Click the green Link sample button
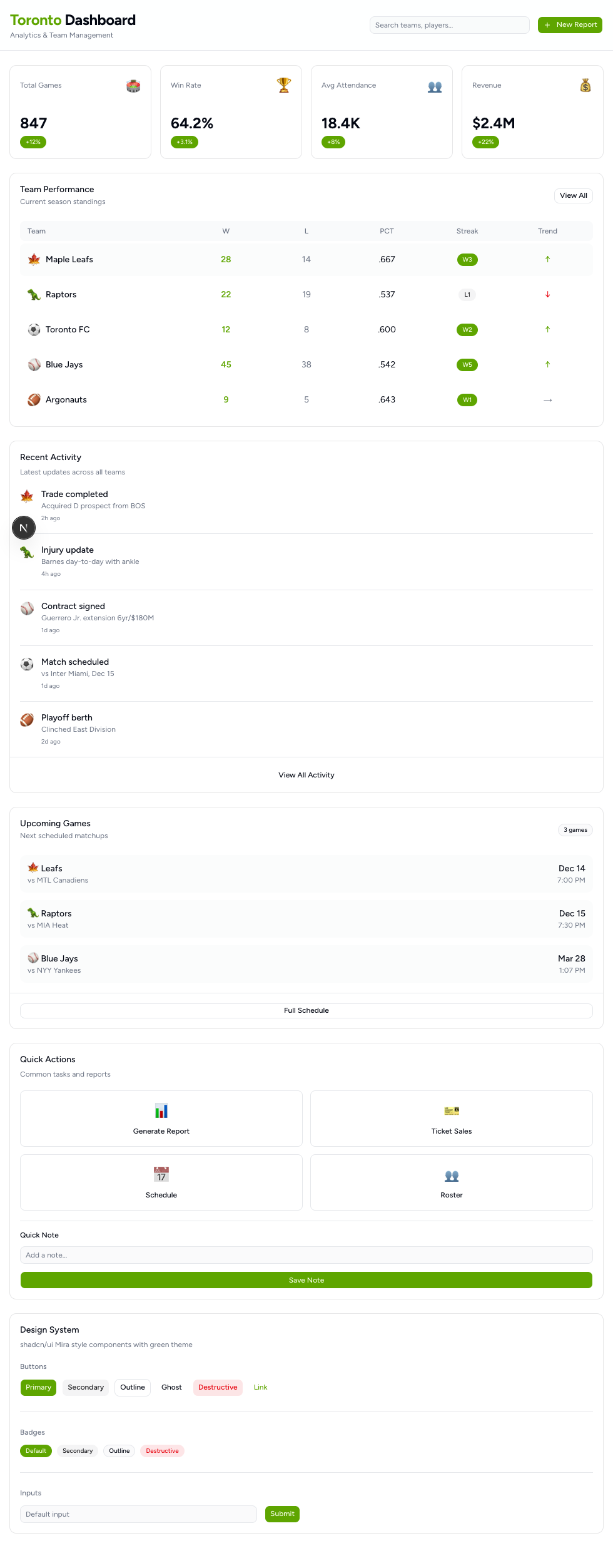The image size is (613, 1568). (x=260, y=1387)
